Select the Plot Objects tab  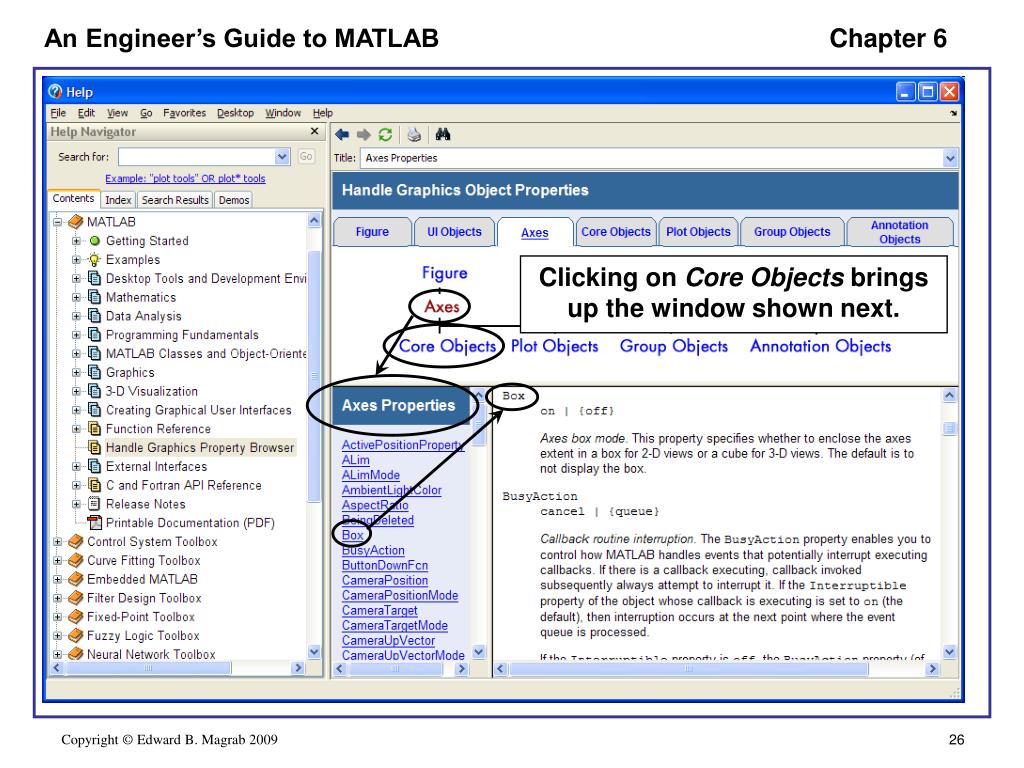coord(698,232)
